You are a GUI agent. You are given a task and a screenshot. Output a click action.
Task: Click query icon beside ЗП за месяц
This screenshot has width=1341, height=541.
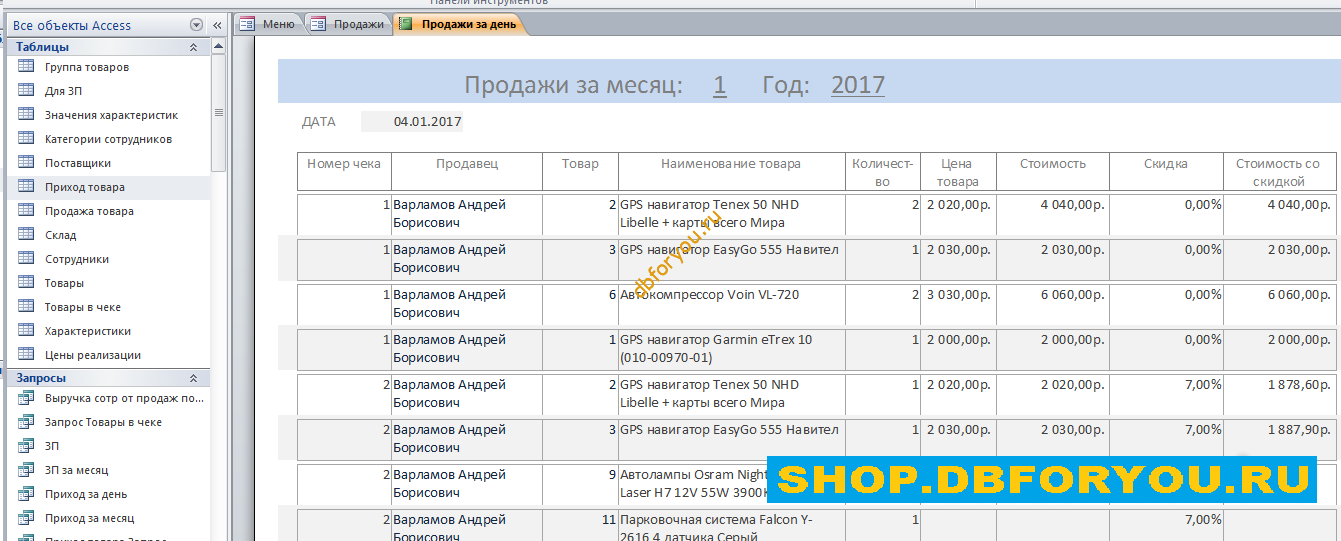pyautogui.click(x=26, y=470)
